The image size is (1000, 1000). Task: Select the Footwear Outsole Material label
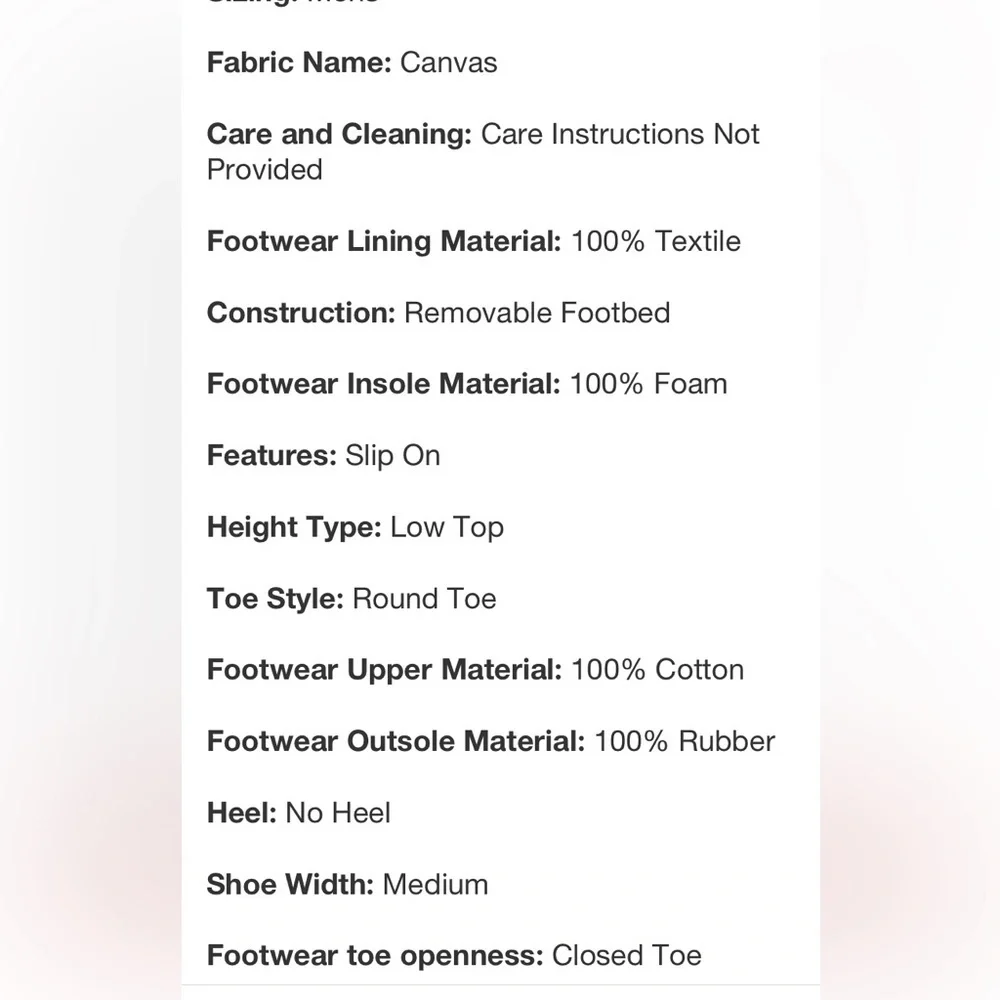point(396,742)
